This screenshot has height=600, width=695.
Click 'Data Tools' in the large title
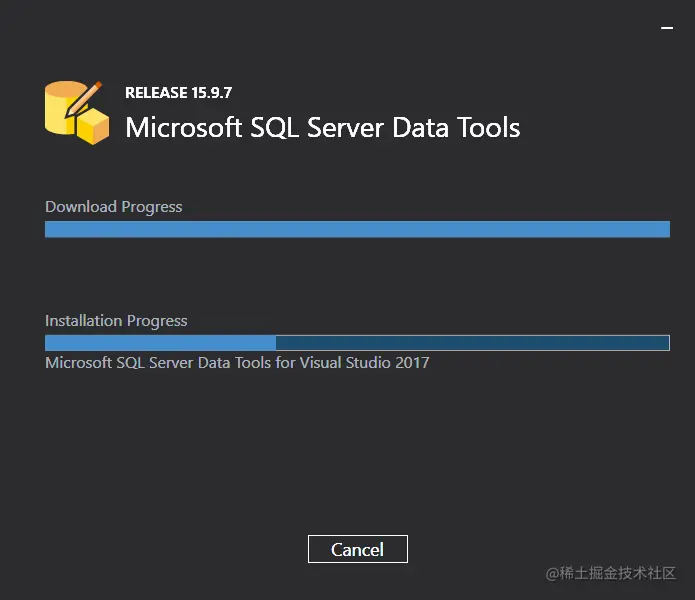click(x=456, y=128)
